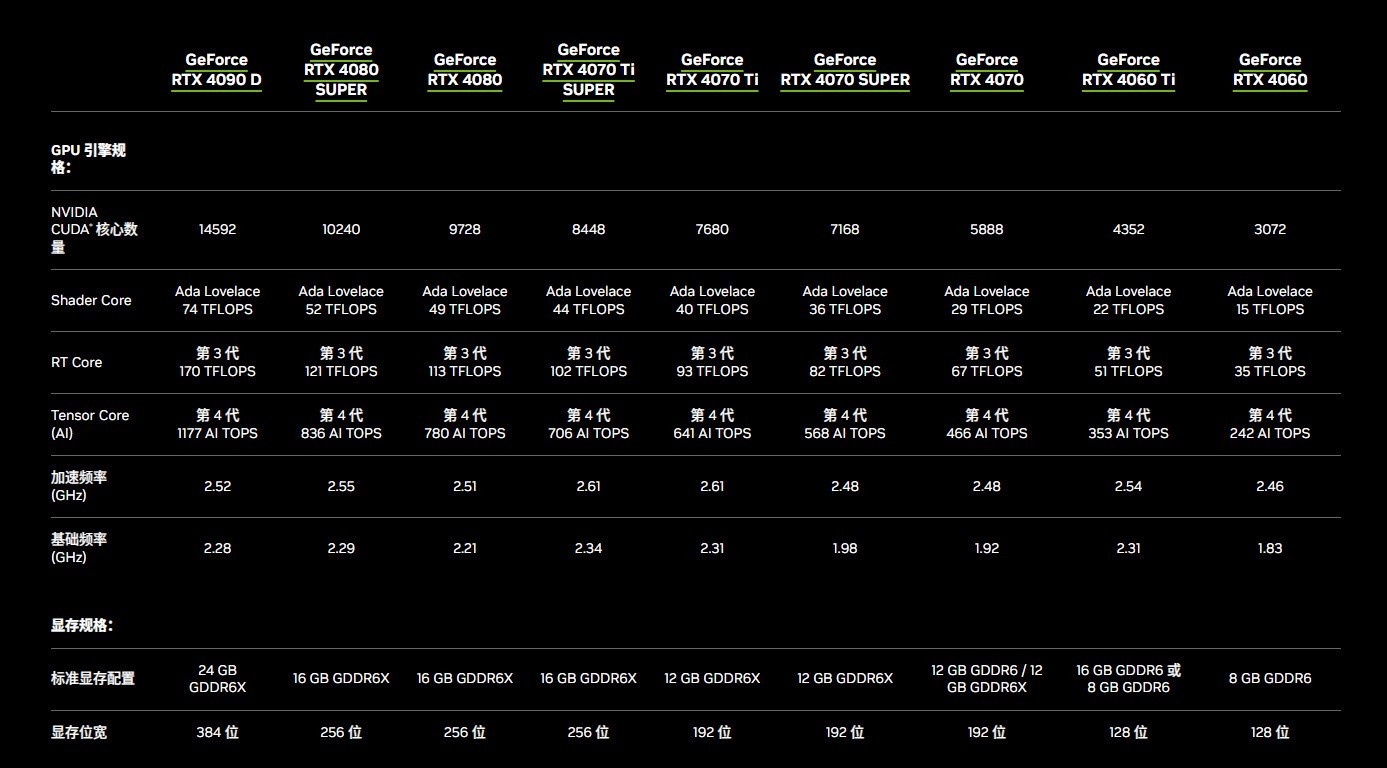The width and height of the screenshot is (1387, 768).
Task: Open the GeForce RTX 4080 SUPER link
Action: (341, 70)
